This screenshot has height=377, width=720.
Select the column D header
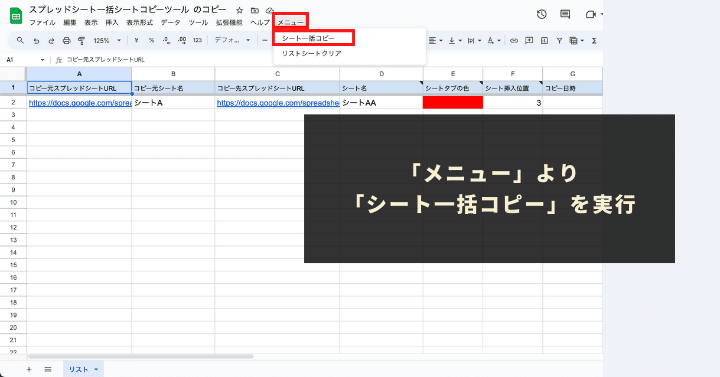381,74
